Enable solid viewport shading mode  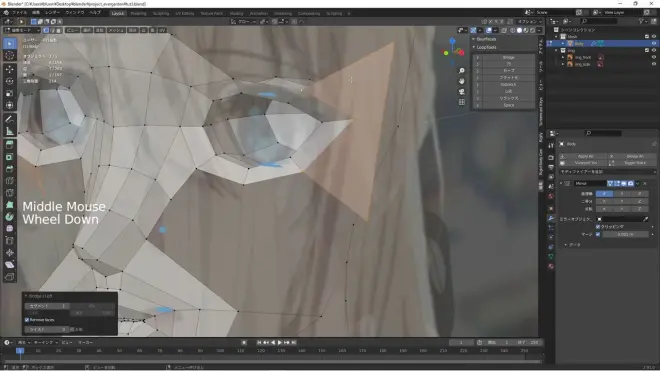tap(519, 30)
